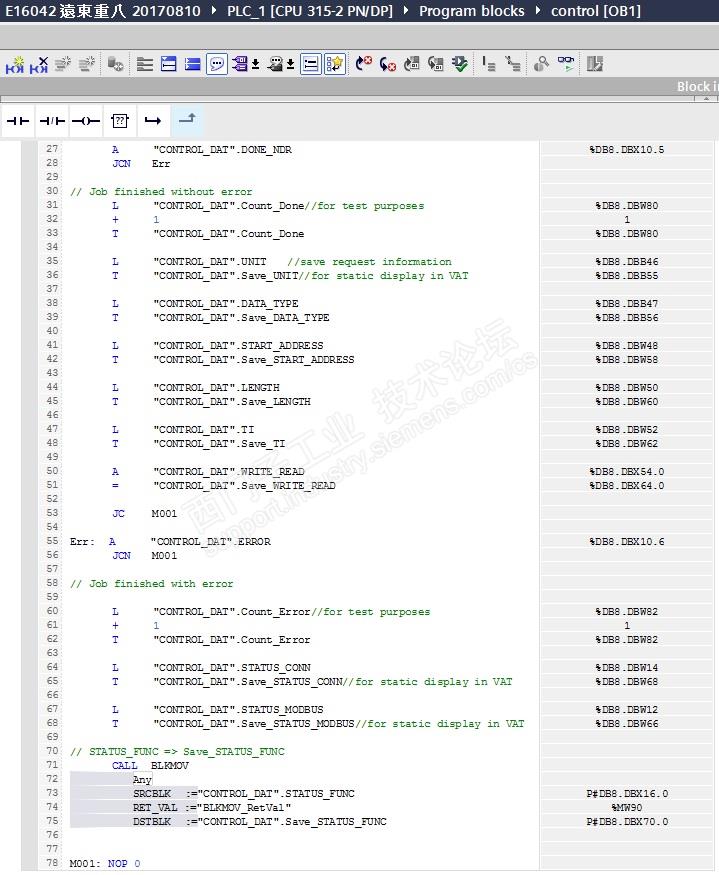Click the second update block calls icon
Viewport: 719px width, 875px height.
click(435, 64)
